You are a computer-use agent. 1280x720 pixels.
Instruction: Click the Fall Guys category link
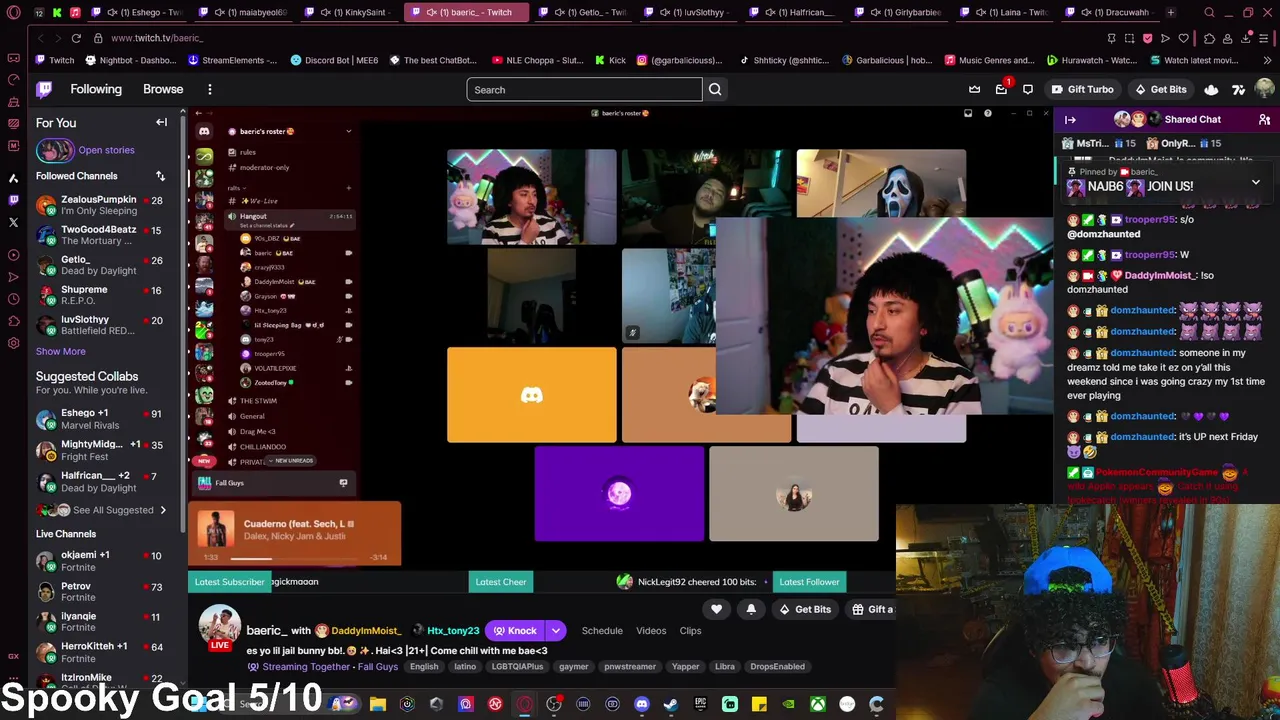[x=378, y=667]
